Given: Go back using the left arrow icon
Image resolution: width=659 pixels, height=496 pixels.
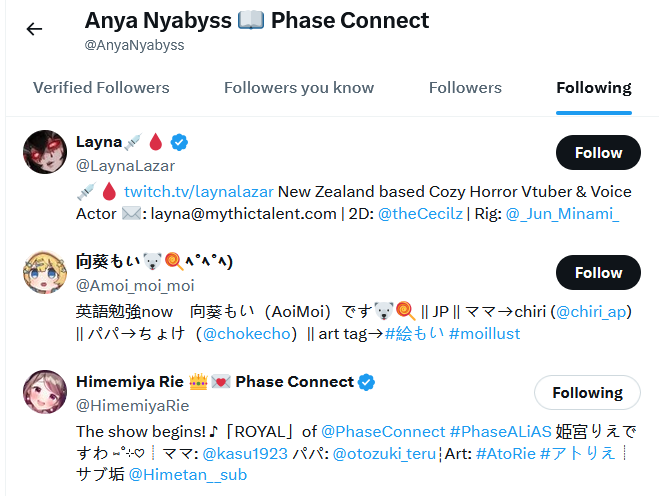Looking at the screenshot, I should (x=34, y=29).
